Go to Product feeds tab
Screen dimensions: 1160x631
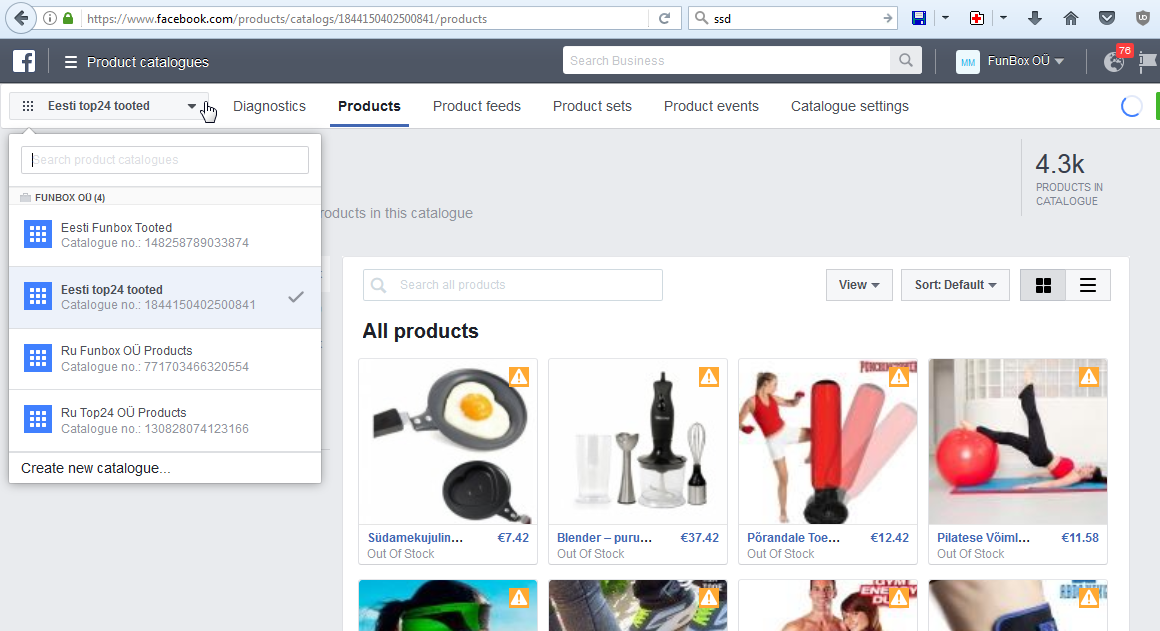pos(476,106)
